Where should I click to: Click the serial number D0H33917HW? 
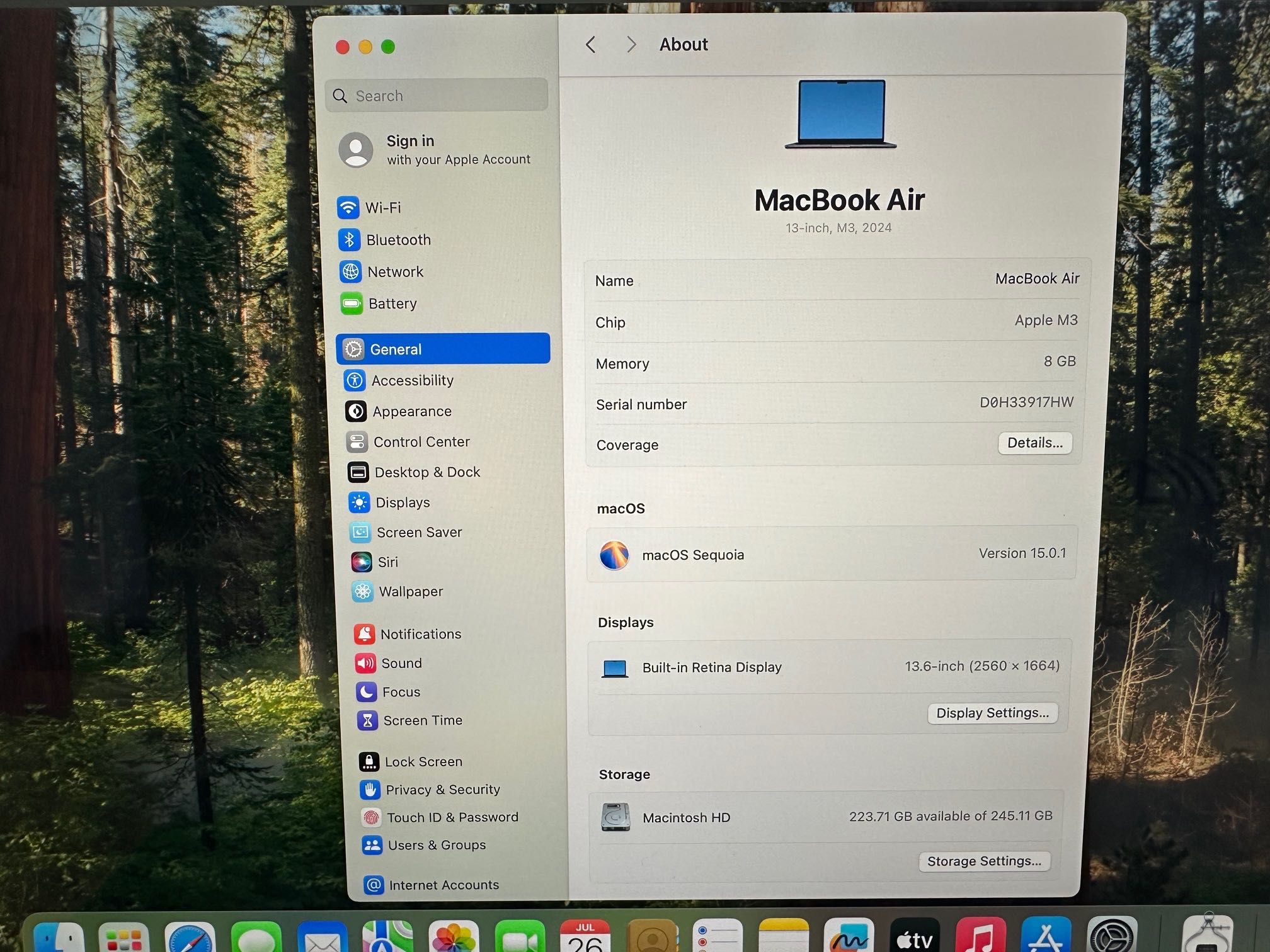pos(1026,402)
